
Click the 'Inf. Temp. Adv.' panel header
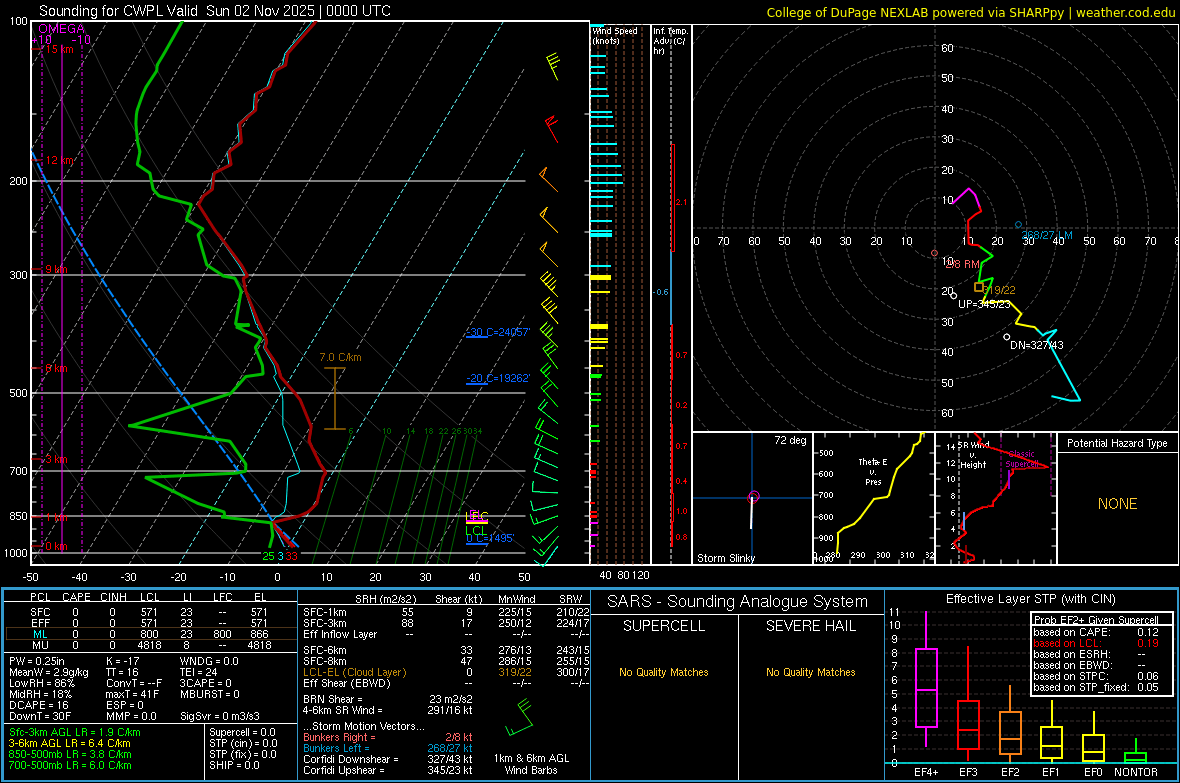(670, 41)
